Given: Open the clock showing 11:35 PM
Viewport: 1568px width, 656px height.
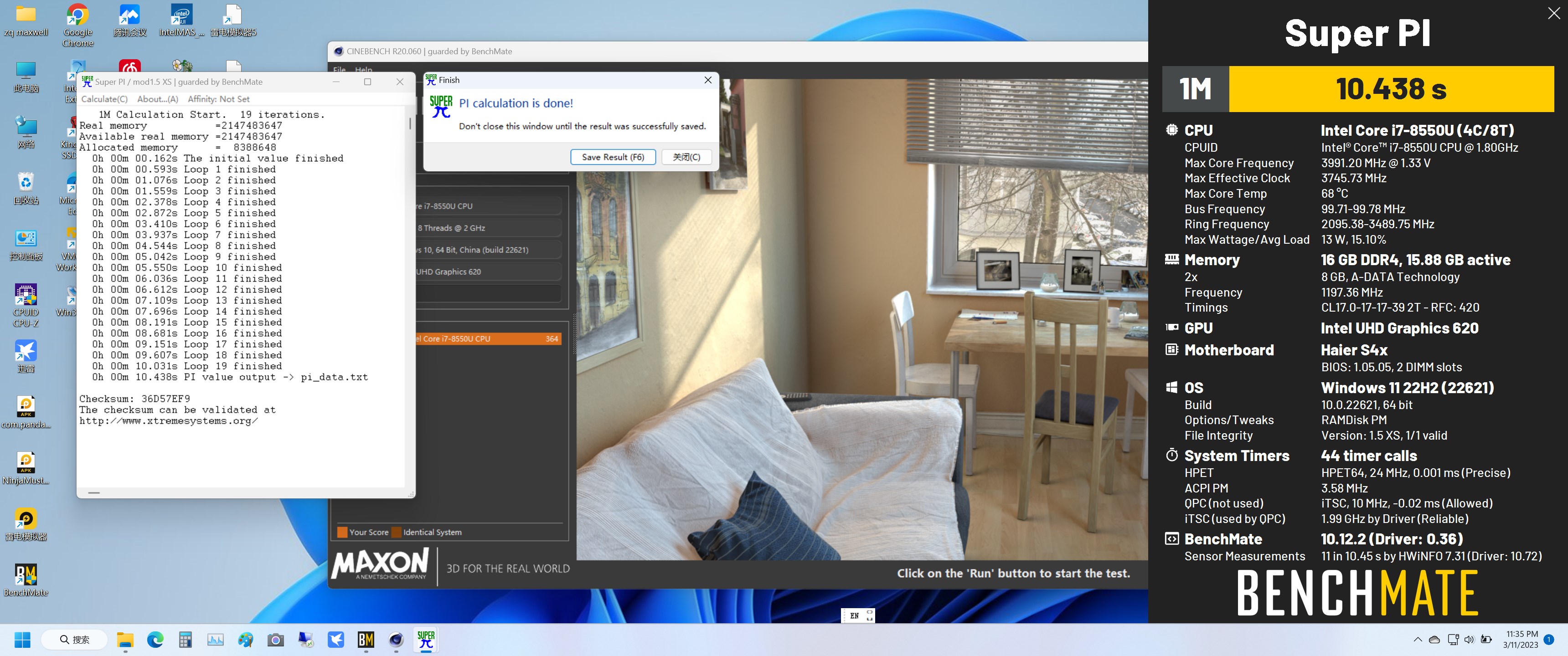Looking at the screenshot, I should pos(1521,640).
